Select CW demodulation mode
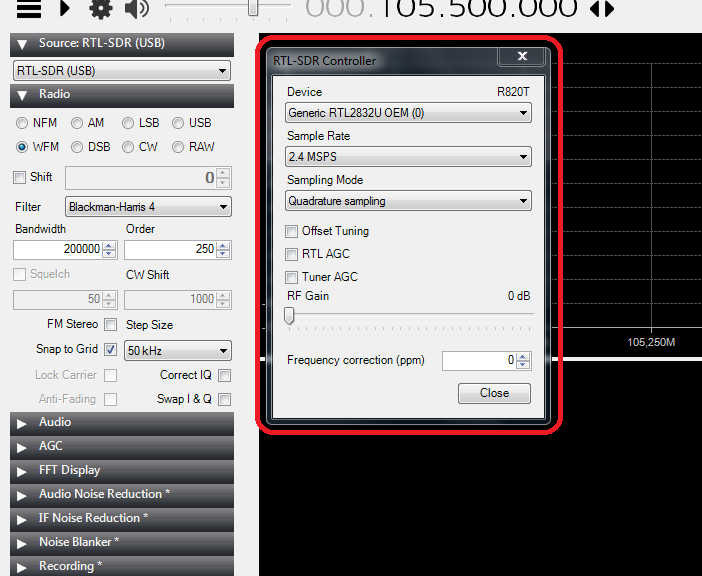 (x=128, y=147)
